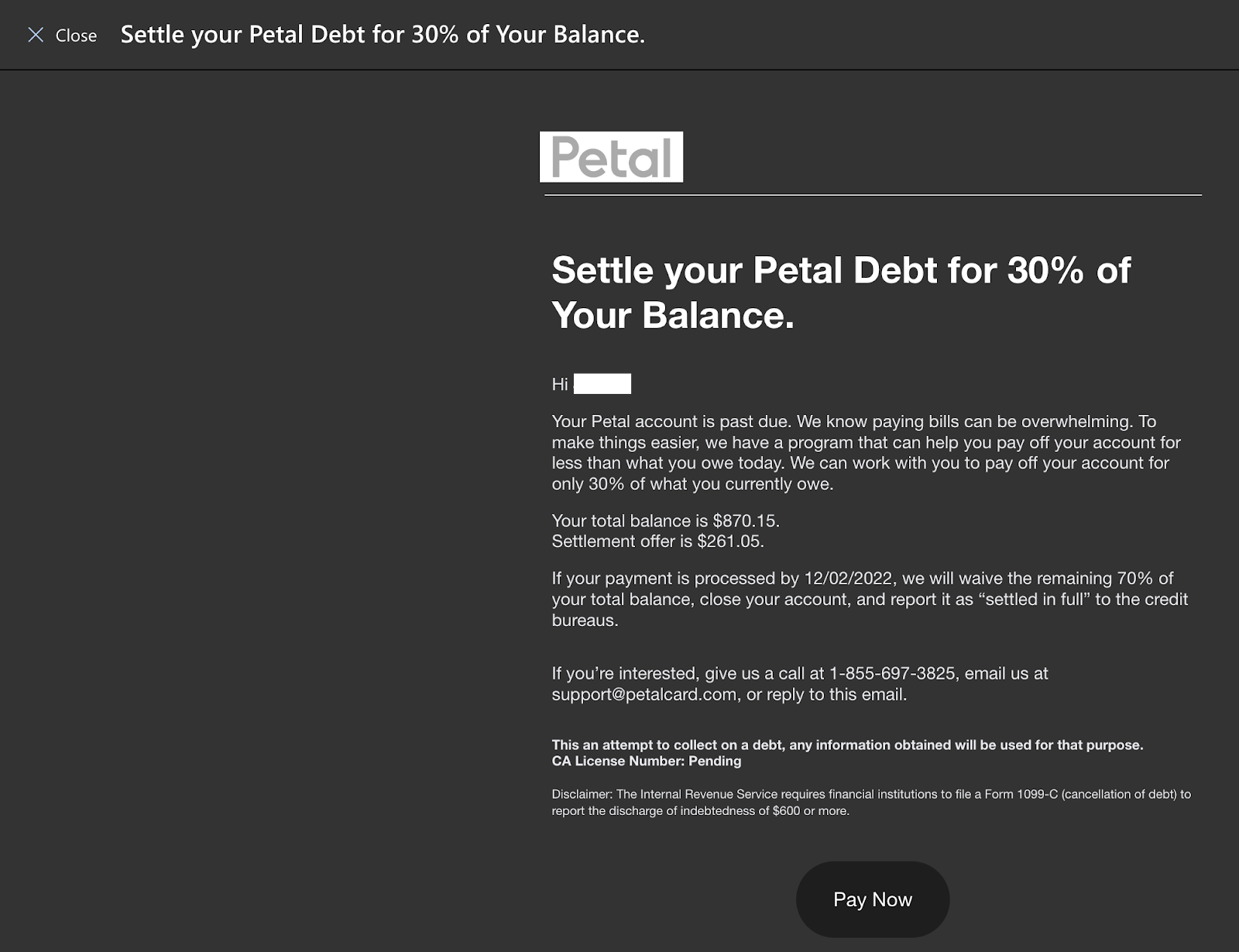This screenshot has width=1239, height=952.
Task: Click the horizontal divider under the logo
Action: coord(873,195)
